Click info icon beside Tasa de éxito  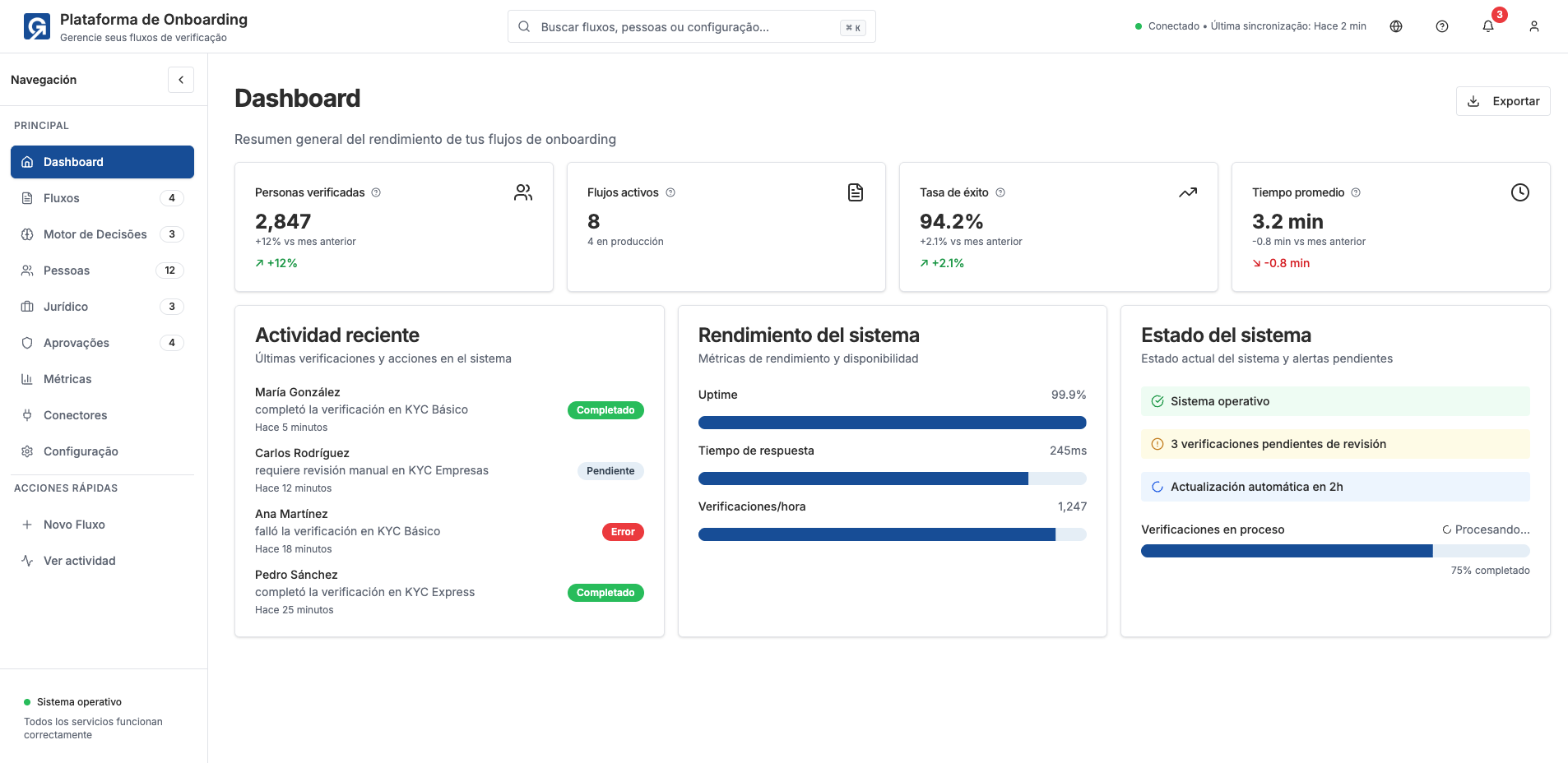tap(1000, 192)
